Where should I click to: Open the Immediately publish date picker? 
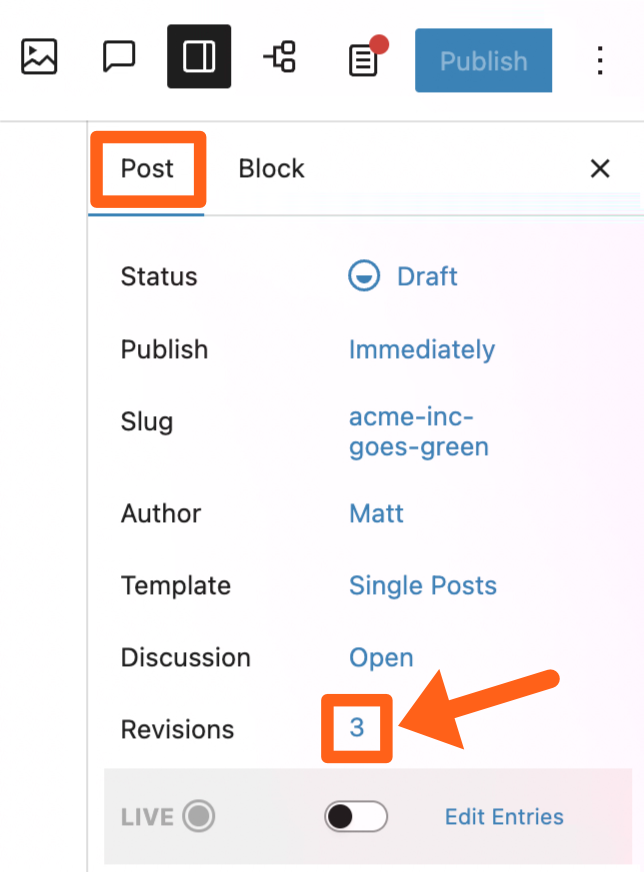tap(421, 350)
